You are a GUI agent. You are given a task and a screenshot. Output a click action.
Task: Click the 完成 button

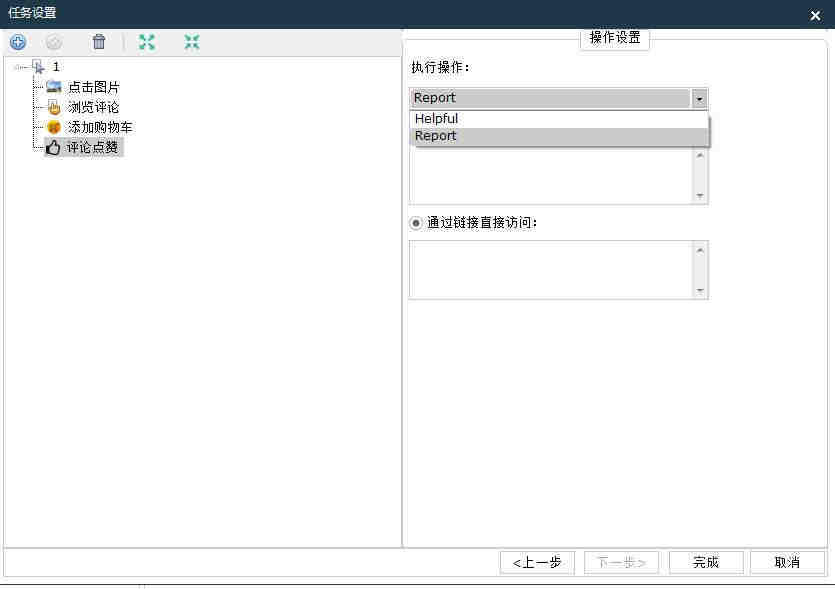pos(706,562)
